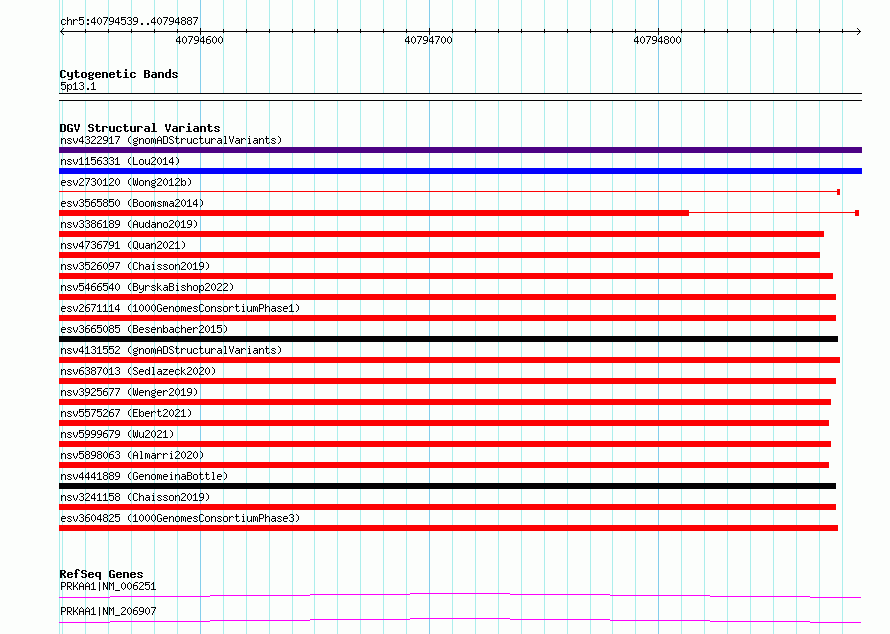Click variant label nsv5575267 (Ebert2021)
The width and height of the screenshot is (890, 634).
(x=126, y=413)
